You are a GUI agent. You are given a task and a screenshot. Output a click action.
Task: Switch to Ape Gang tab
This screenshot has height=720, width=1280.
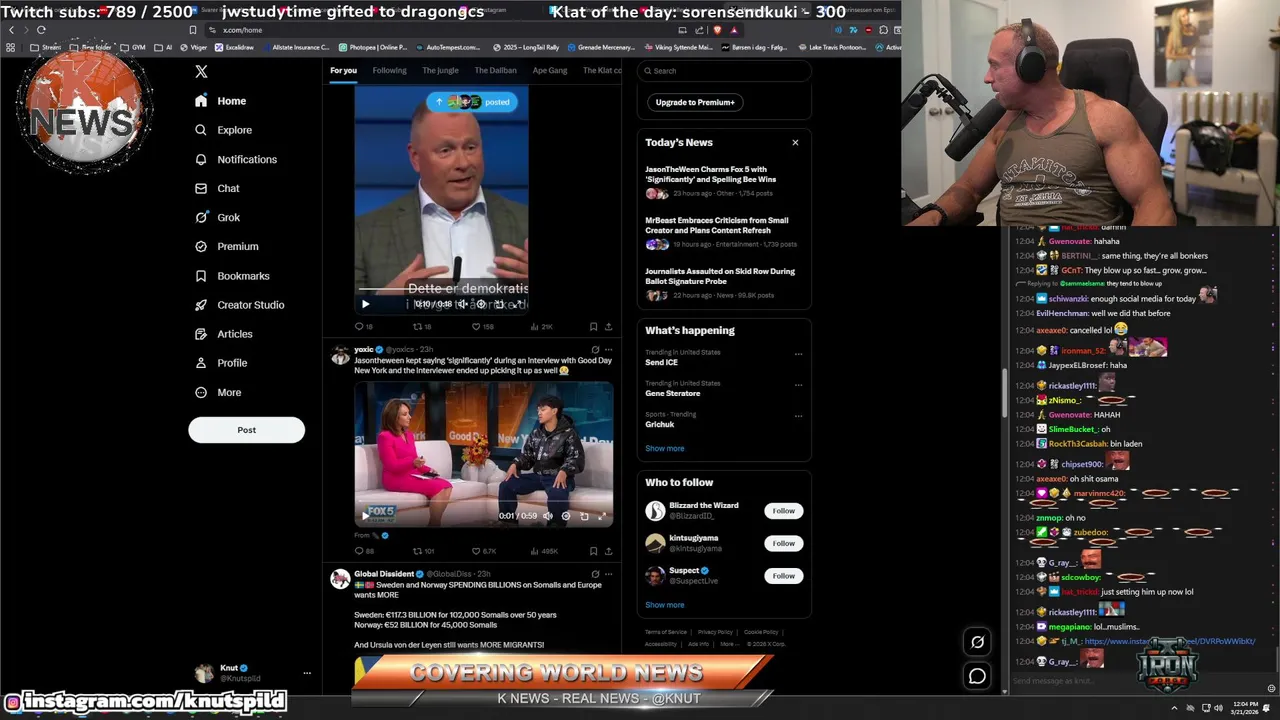[x=550, y=71]
